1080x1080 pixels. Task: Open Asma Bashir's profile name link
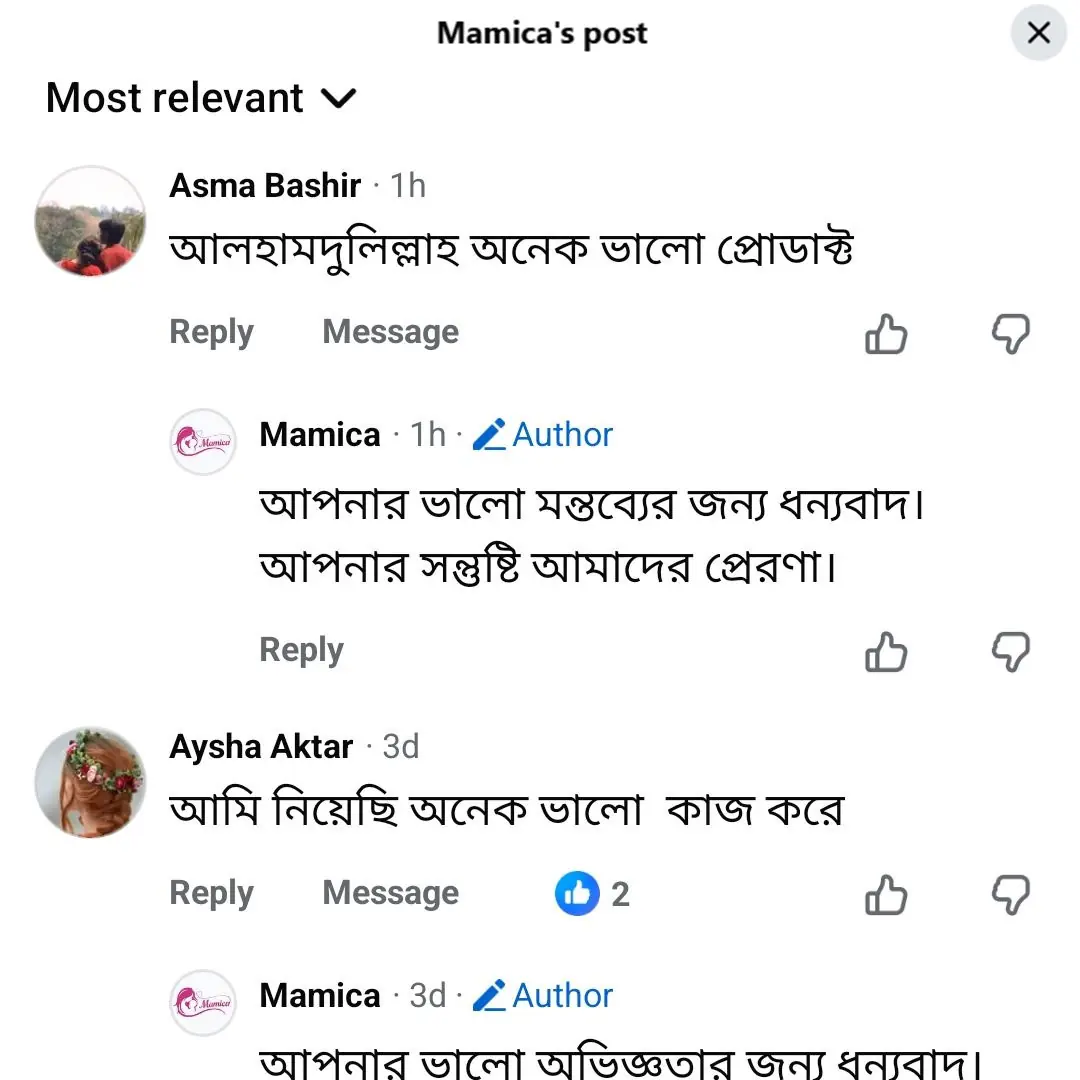click(x=265, y=186)
